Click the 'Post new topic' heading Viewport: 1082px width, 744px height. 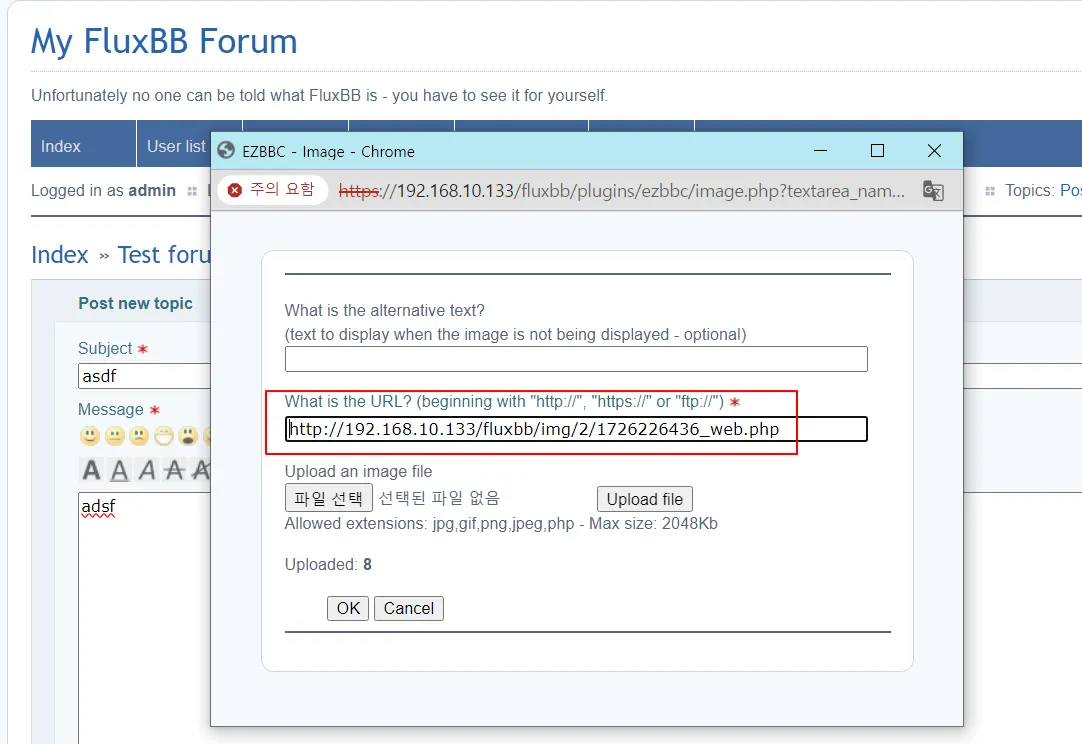[x=135, y=303]
